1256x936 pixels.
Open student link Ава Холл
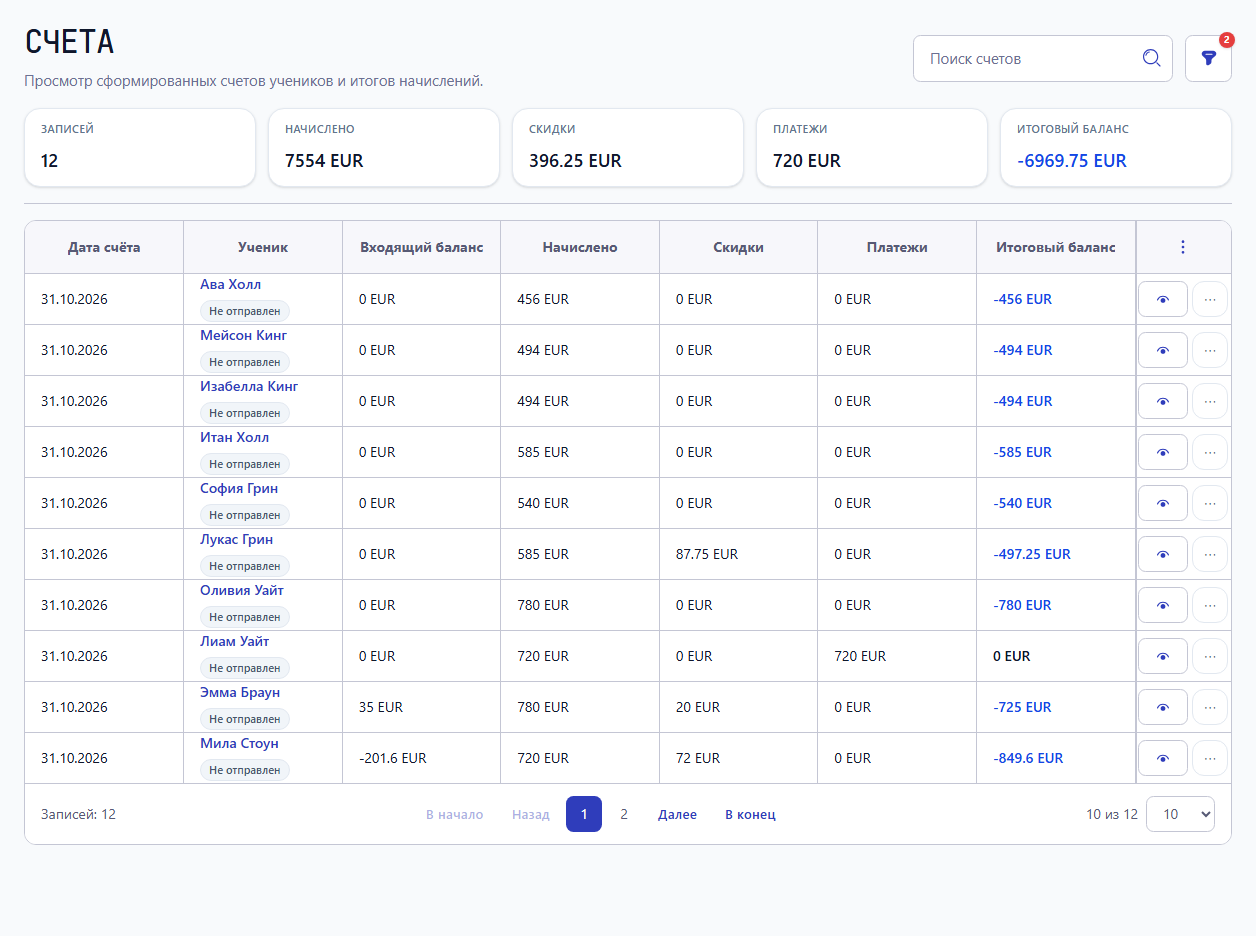coord(230,285)
